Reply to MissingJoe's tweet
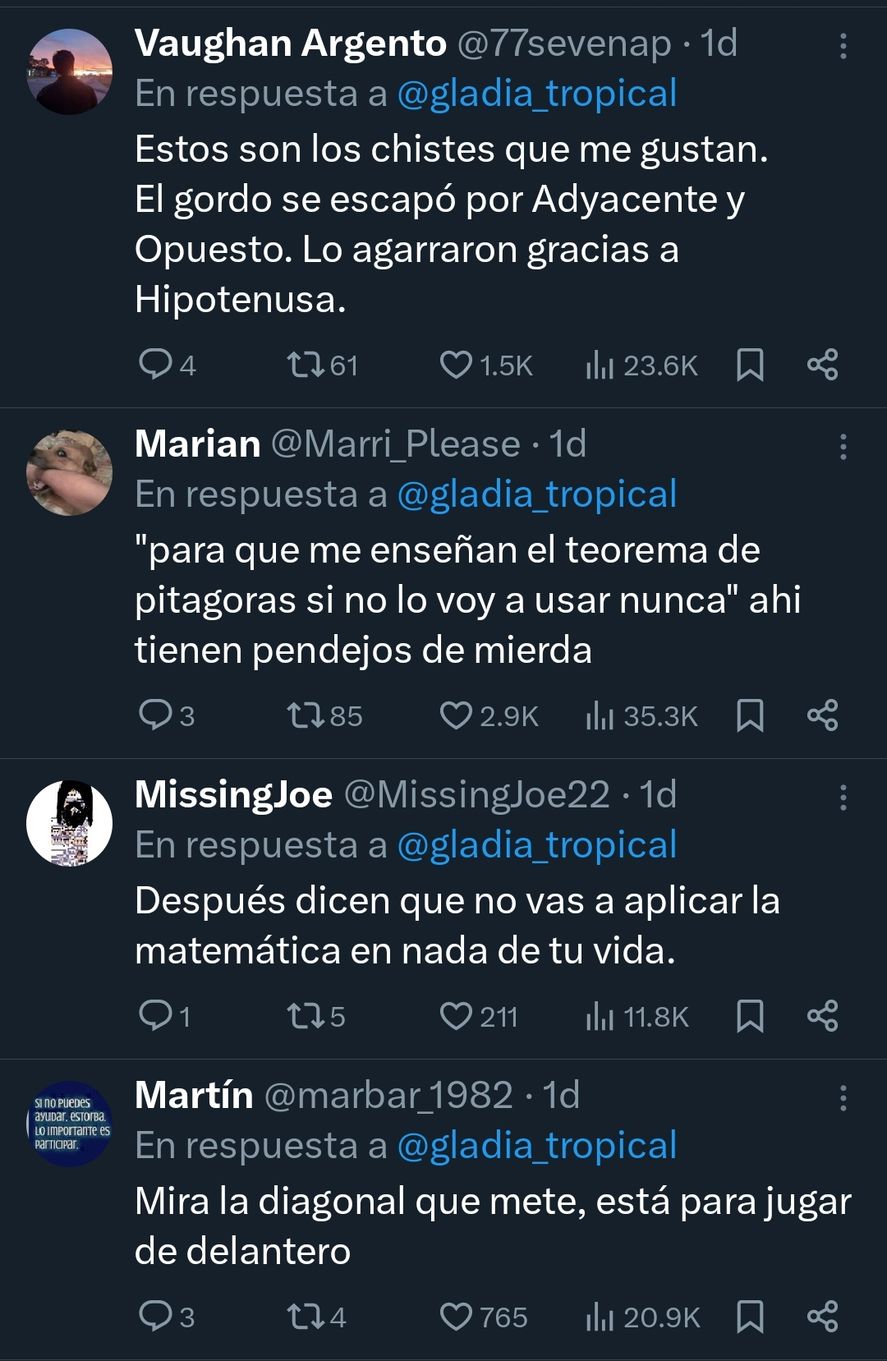 155,1017
